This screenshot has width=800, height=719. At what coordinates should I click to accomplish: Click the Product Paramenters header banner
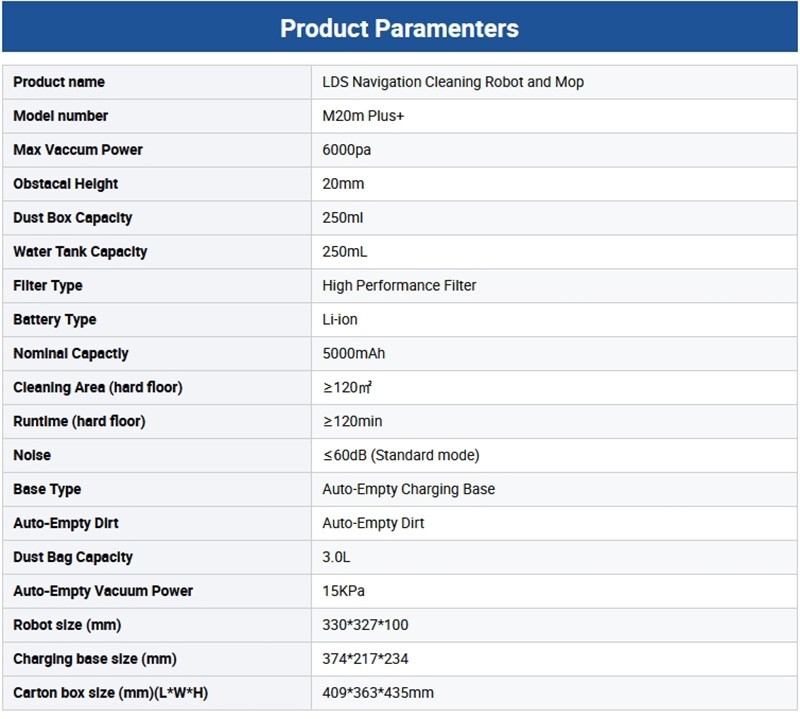(400, 27)
